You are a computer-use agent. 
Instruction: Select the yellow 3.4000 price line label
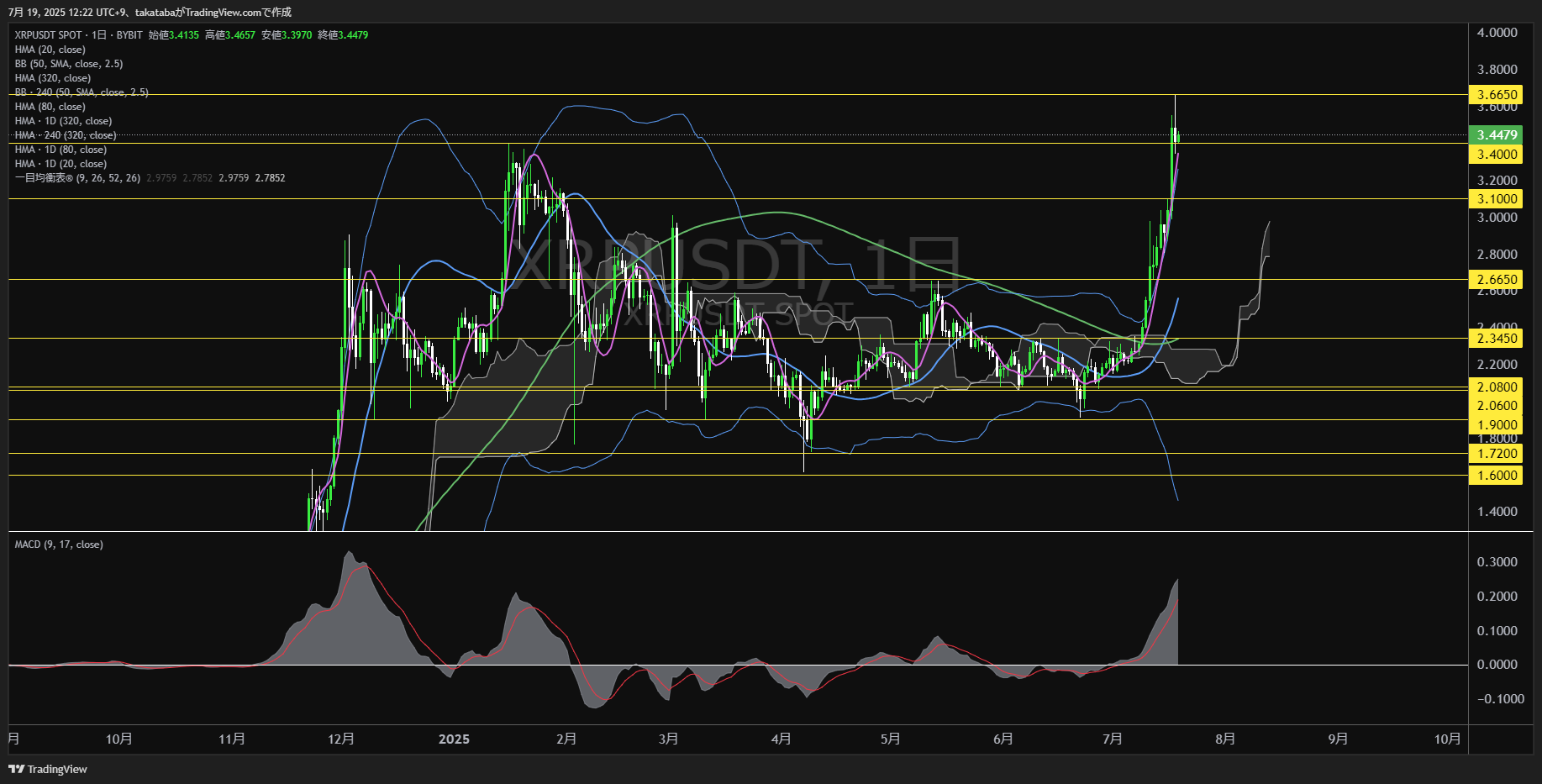1497,155
